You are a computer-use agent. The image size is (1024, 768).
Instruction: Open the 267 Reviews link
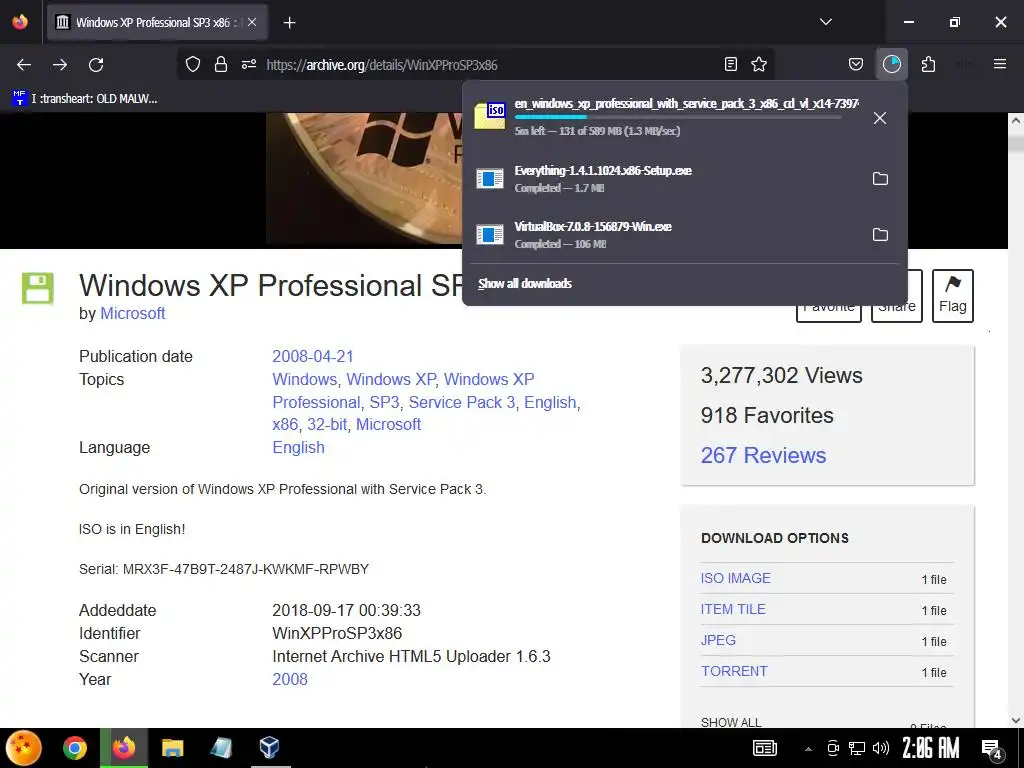tap(763, 455)
